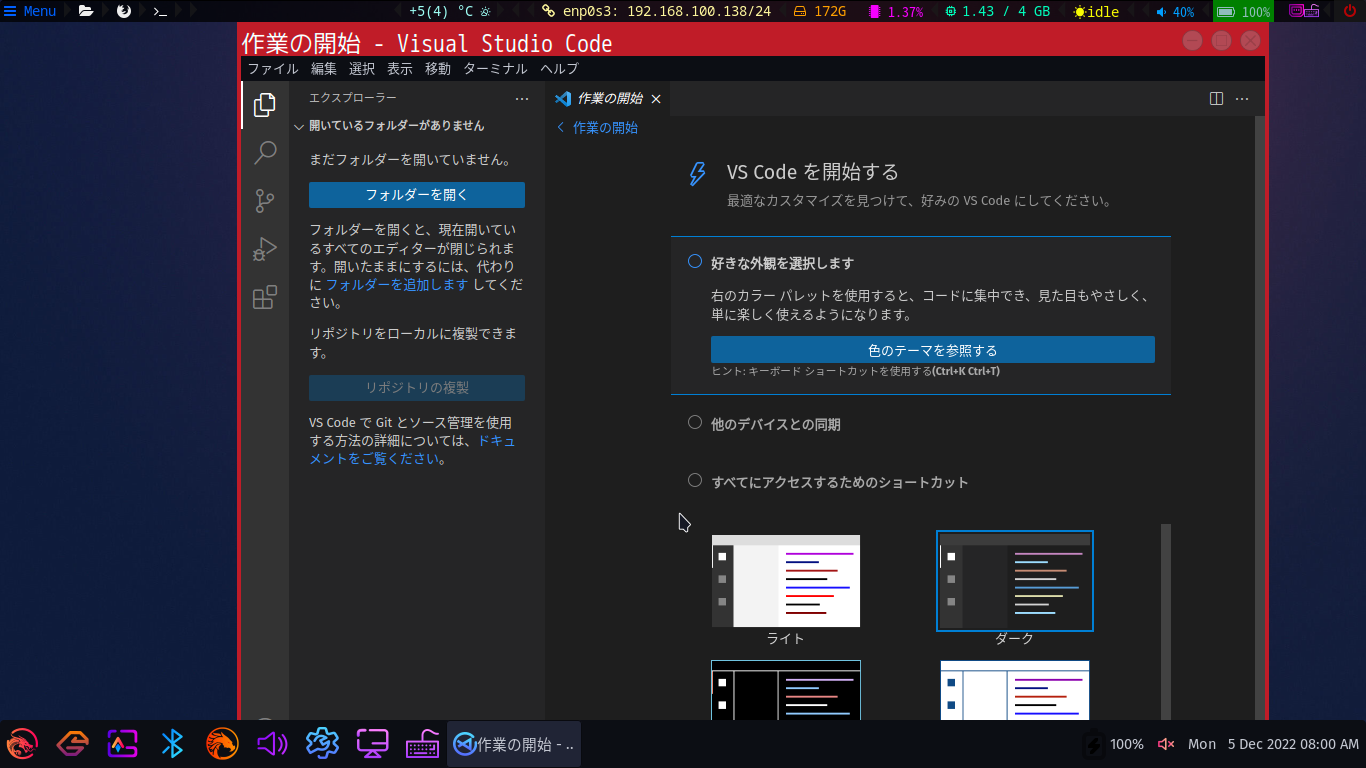Select the 好きな外観を選択します step radio
The height and width of the screenshot is (768, 1366).
(695, 262)
